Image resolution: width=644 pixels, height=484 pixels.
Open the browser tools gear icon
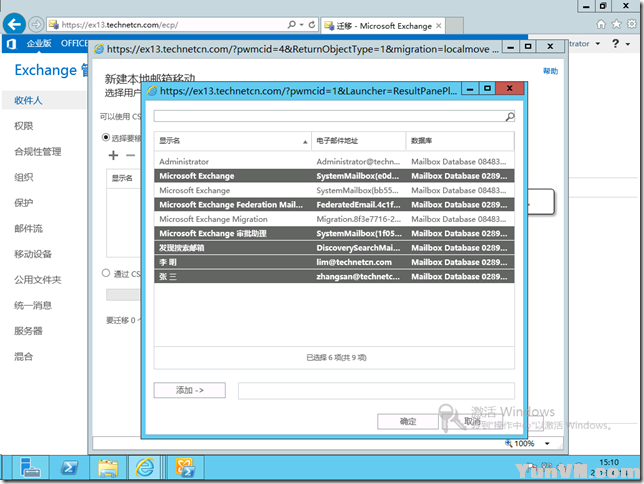[632, 24]
